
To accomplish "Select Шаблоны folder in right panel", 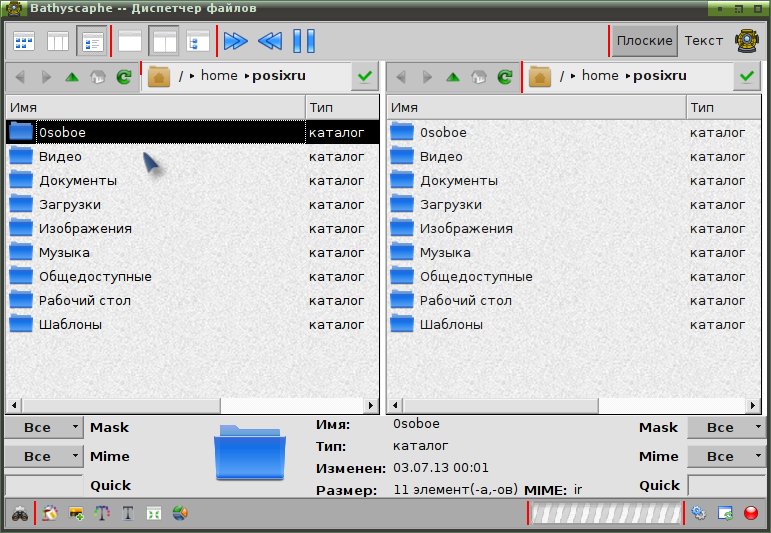I will point(574,325).
